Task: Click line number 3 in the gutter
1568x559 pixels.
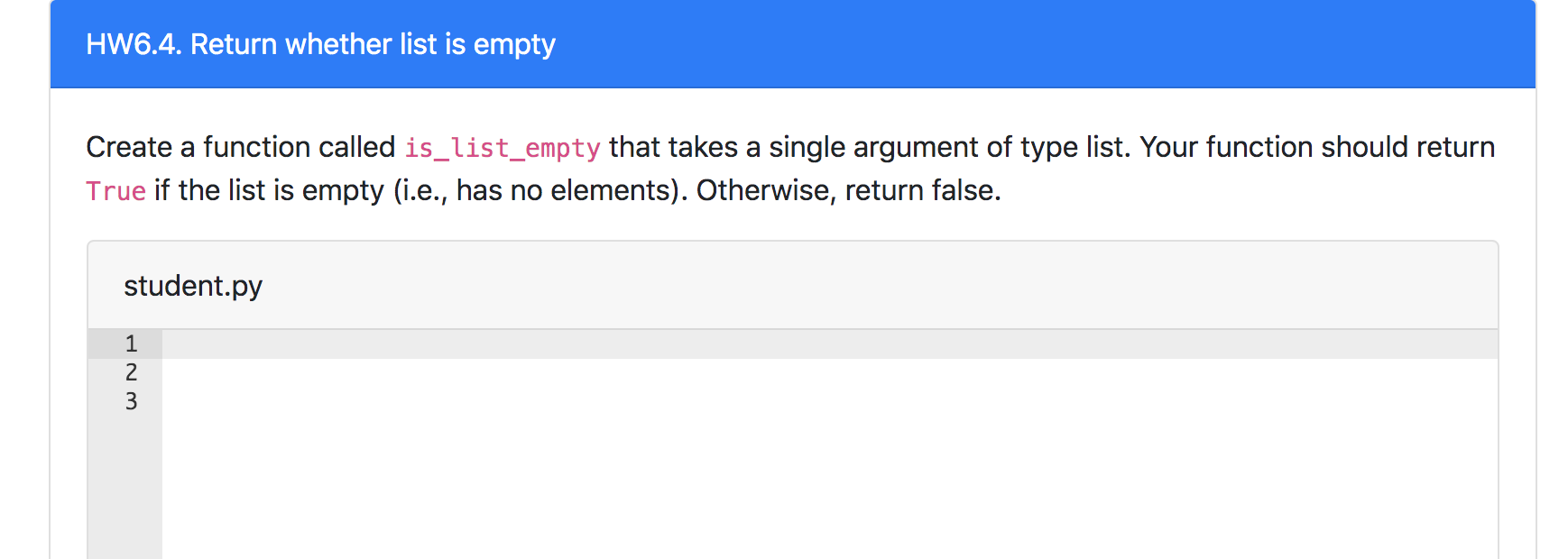Action: pos(130,400)
